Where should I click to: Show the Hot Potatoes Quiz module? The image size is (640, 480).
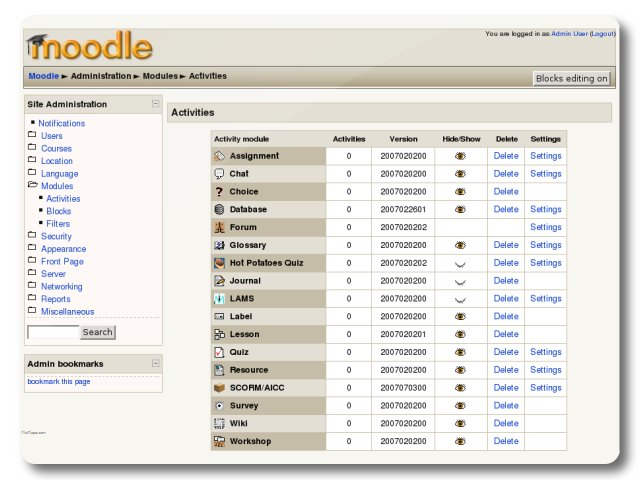pos(460,264)
